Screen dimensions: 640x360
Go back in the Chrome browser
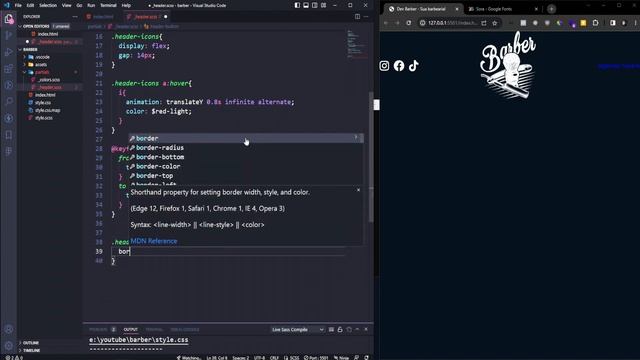click(x=386, y=23)
